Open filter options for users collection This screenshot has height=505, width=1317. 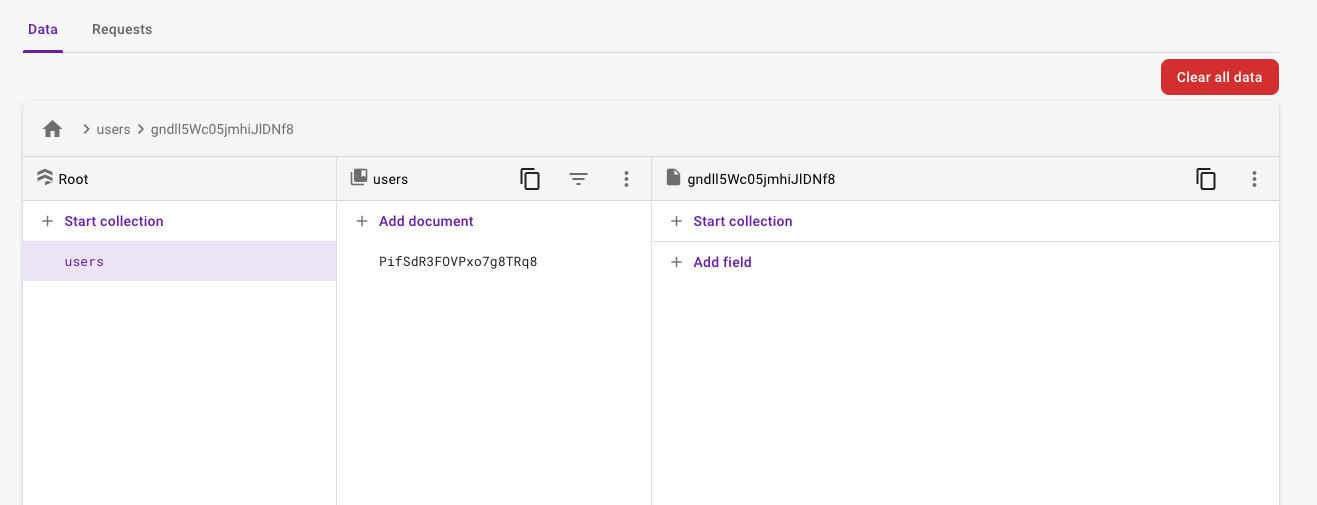578,179
